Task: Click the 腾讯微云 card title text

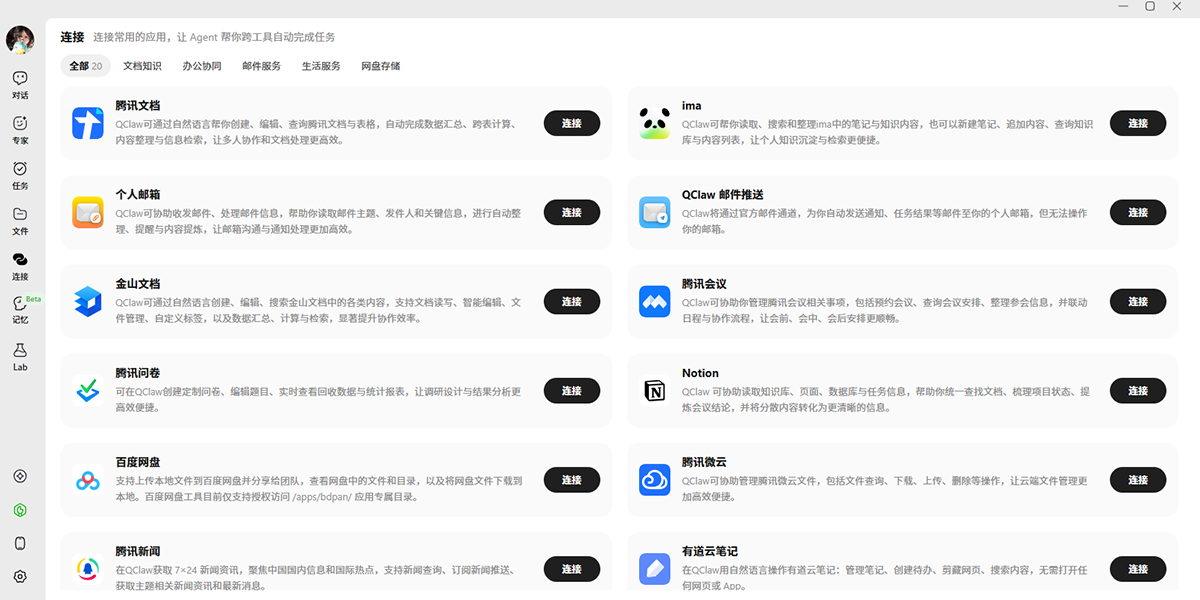Action: (705, 462)
